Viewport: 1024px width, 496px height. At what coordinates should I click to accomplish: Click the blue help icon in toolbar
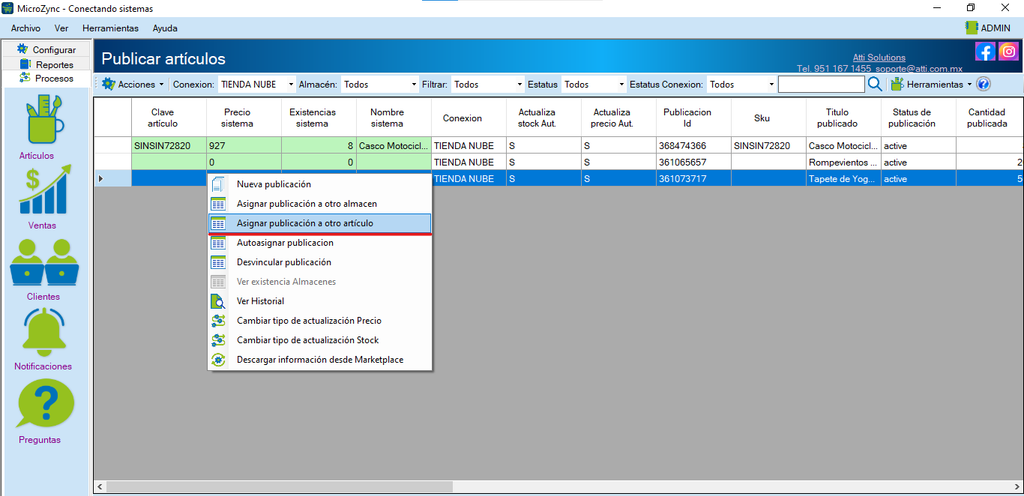click(984, 84)
